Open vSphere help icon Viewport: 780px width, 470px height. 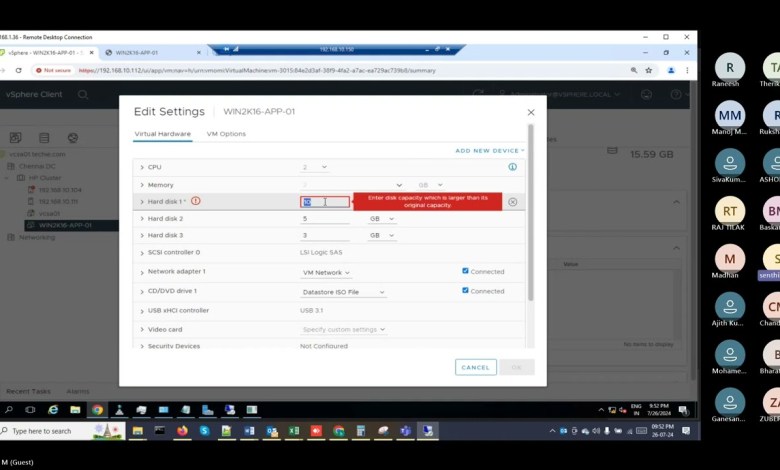(676, 94)
